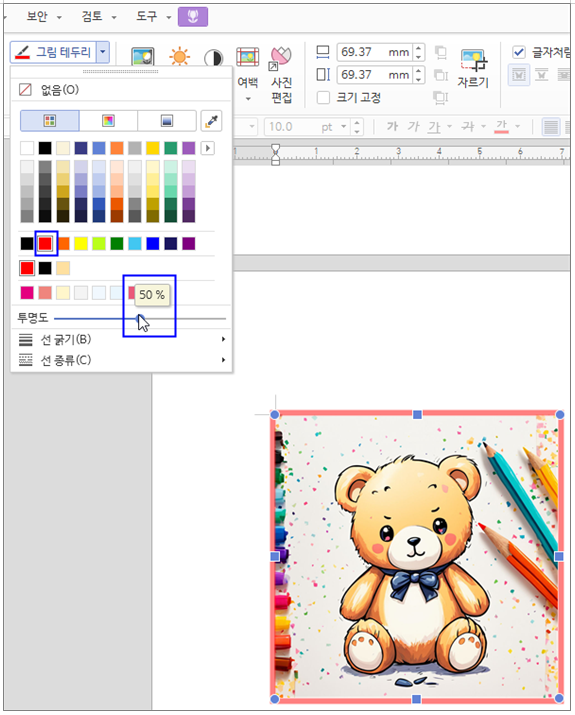
Task: Click the send backward arrange icon
Action: (x=440, y=75)
